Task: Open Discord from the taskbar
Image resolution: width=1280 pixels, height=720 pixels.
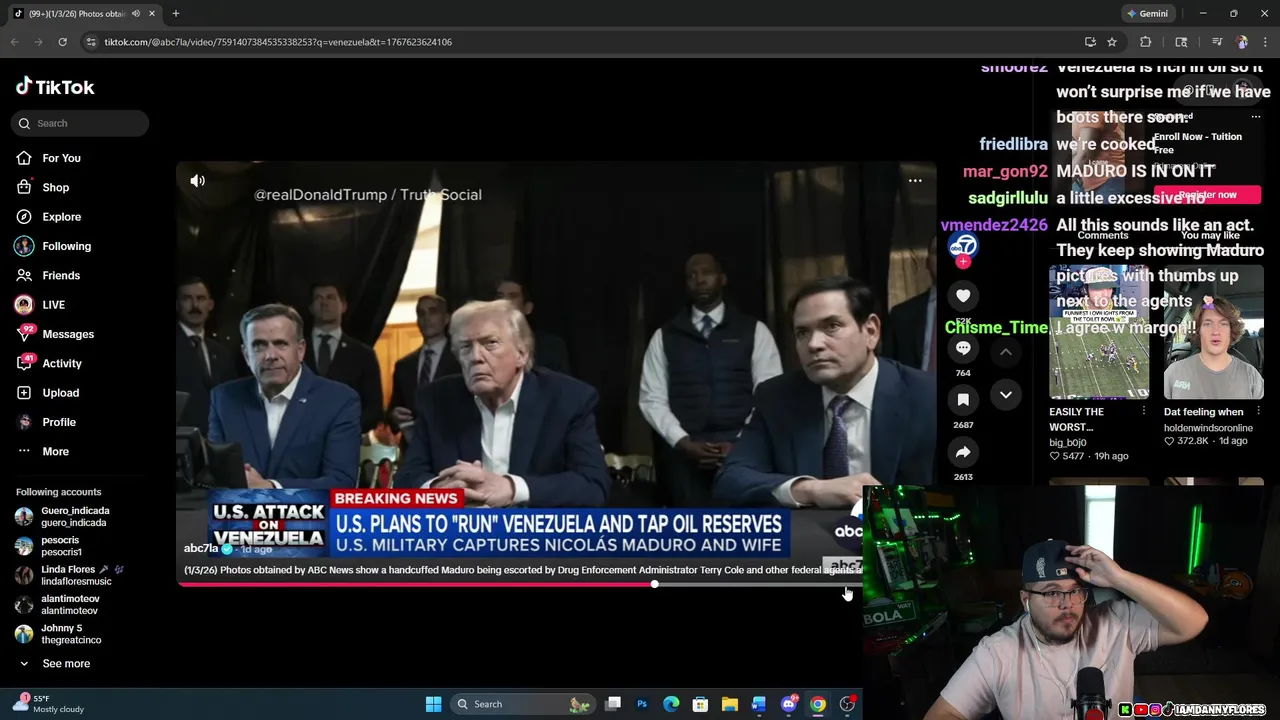Action: 789,704
